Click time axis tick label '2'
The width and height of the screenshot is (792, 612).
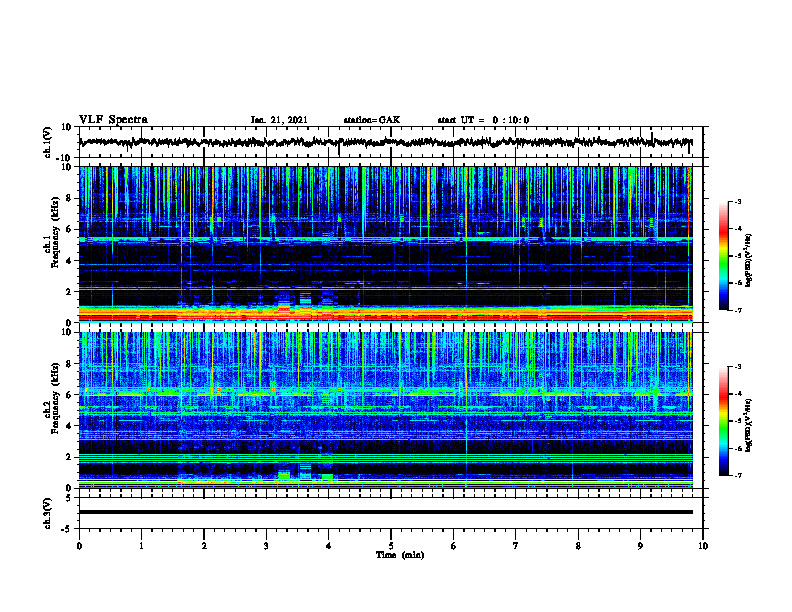tap(204, 546)
